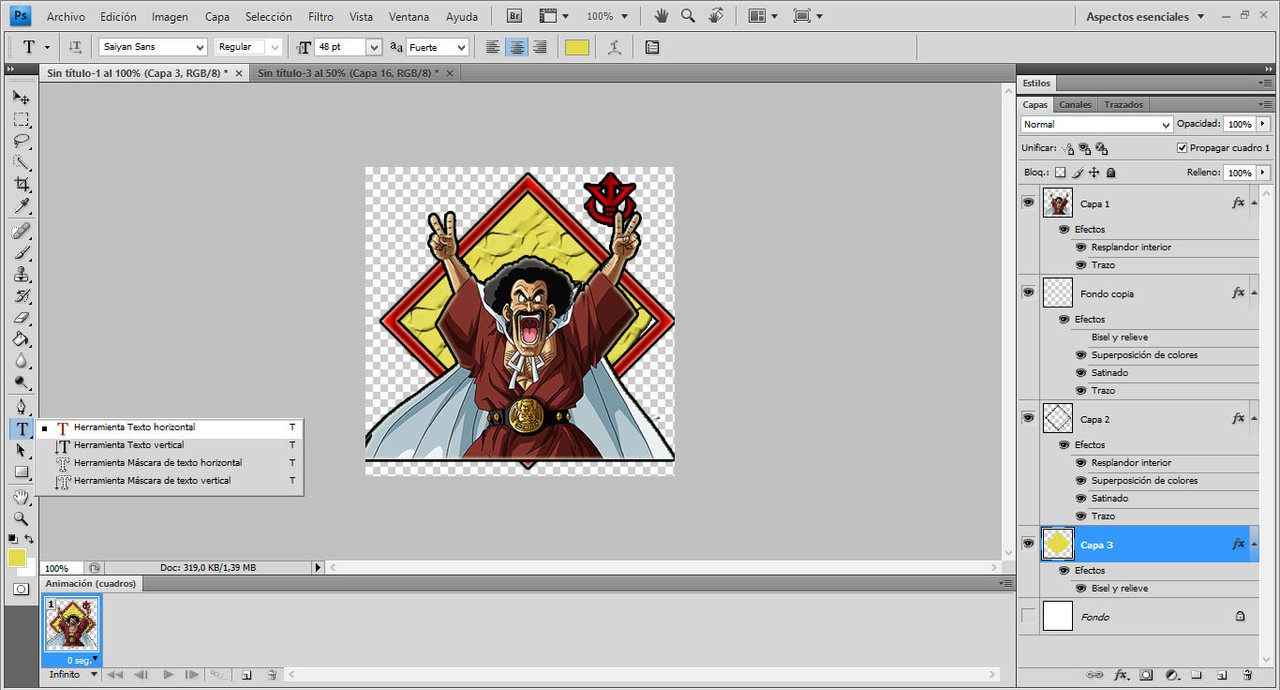Screen dimensions: 1280x690
Task: Select the Move tool
Action: (21, 98)
